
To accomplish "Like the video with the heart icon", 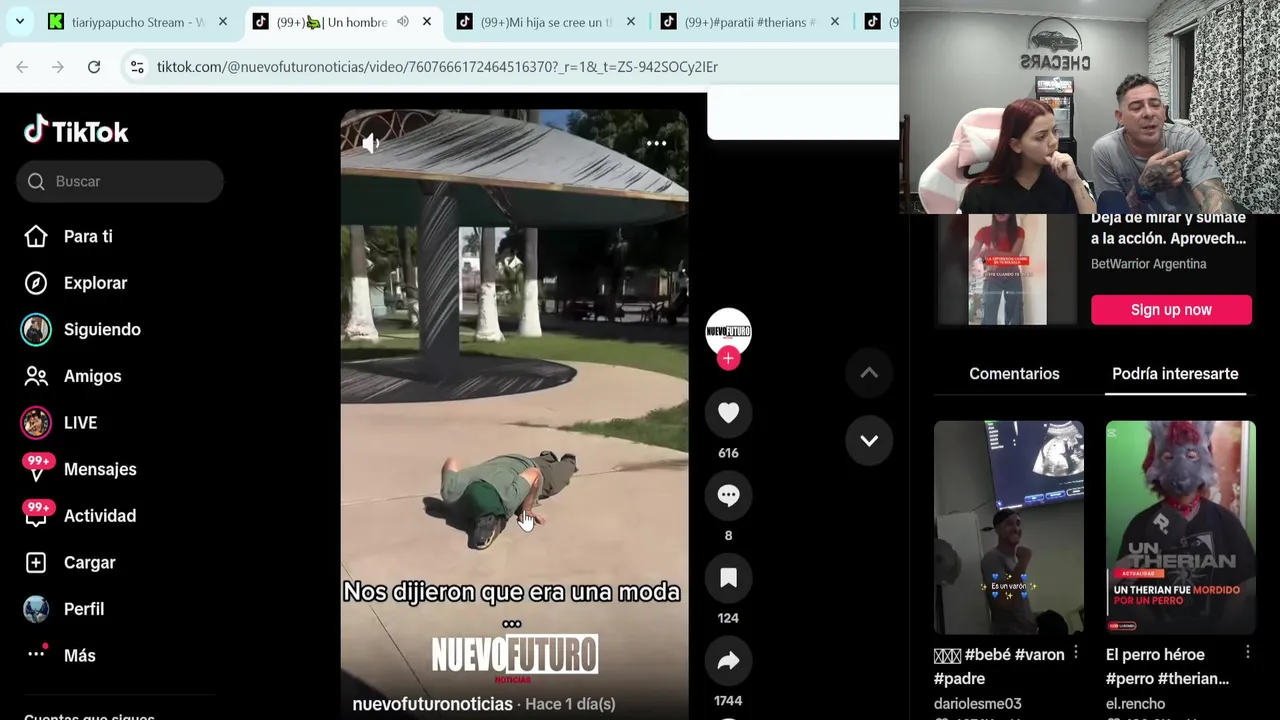I will click(728, 413).
